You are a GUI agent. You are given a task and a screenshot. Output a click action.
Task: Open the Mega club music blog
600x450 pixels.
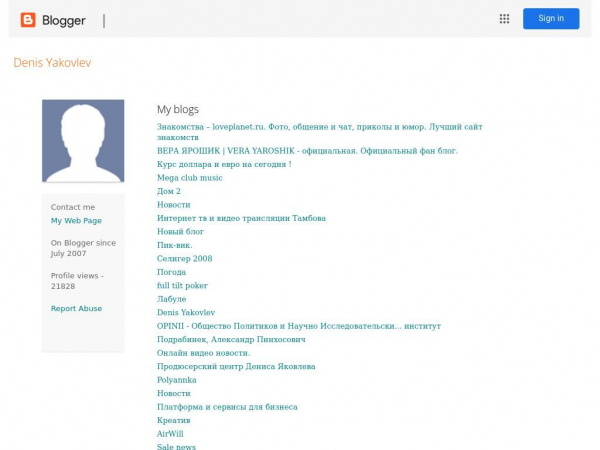click(189, 178)
